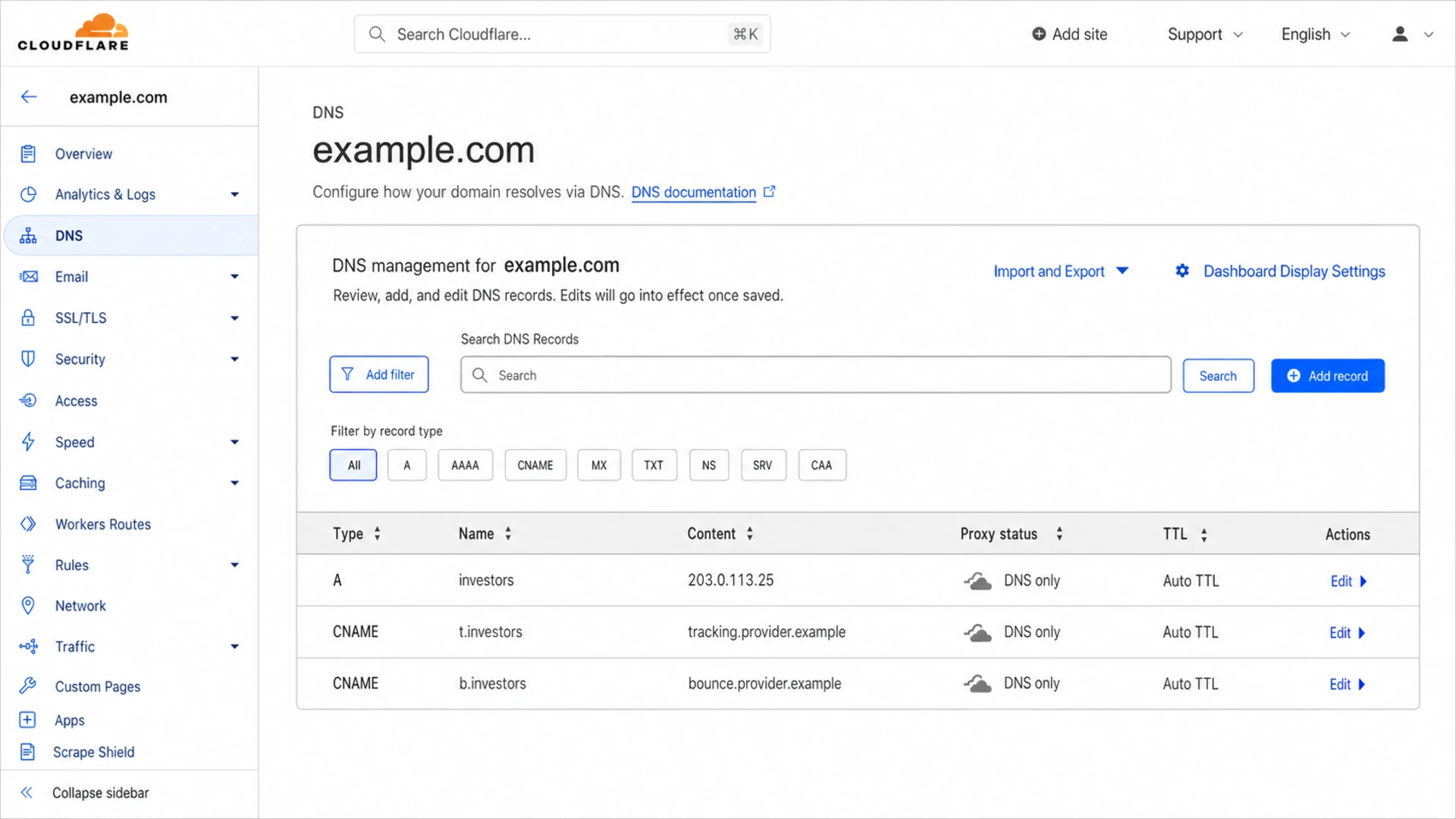The height and width of the screenshot is (819, 1456).
Task: Click the Analytics & Logs pie chart icon
Action: coord(28,194)
